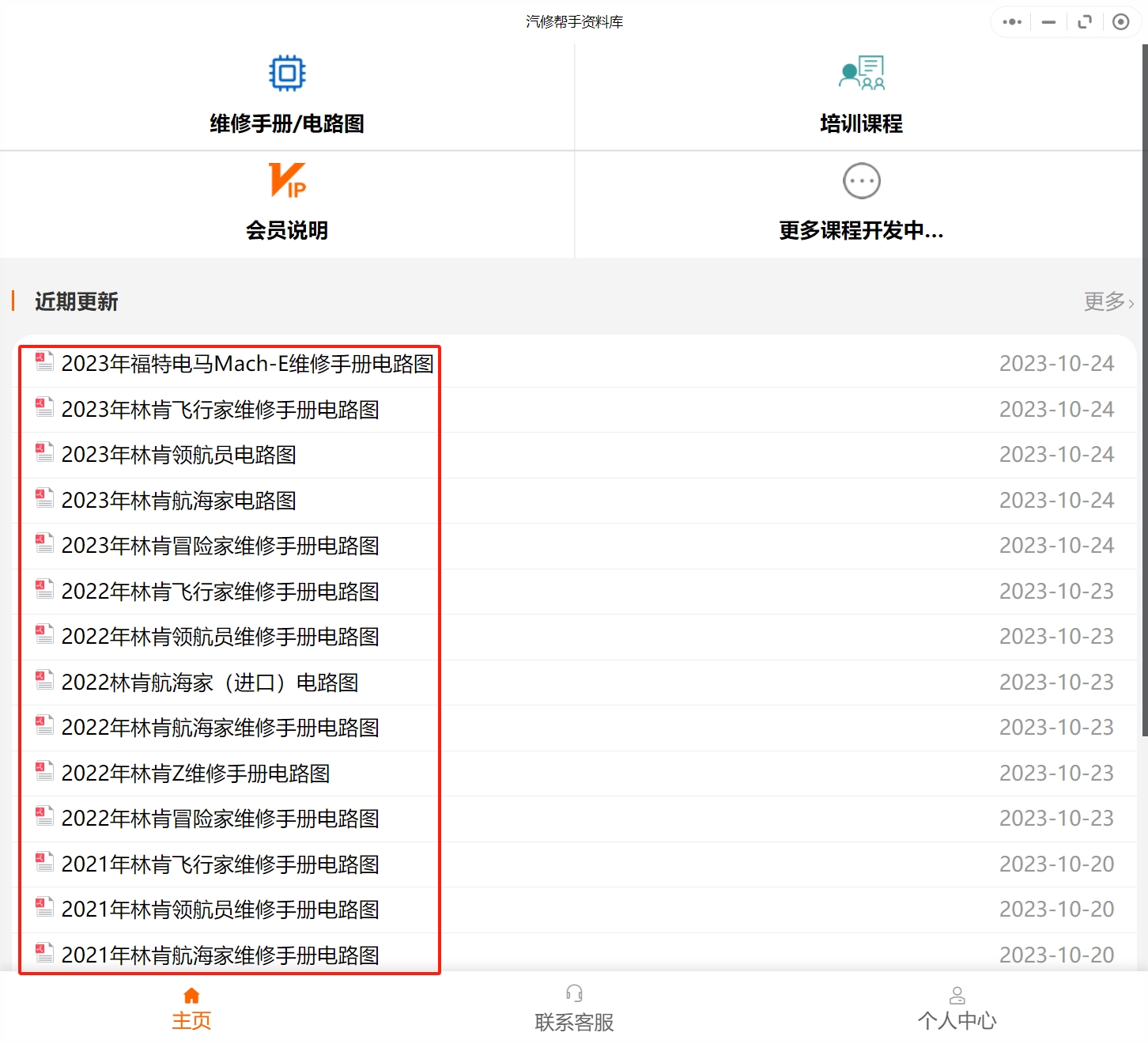Open 联系客服 via the headset icon
The image size is (1148, 1044).
(574, 993)
